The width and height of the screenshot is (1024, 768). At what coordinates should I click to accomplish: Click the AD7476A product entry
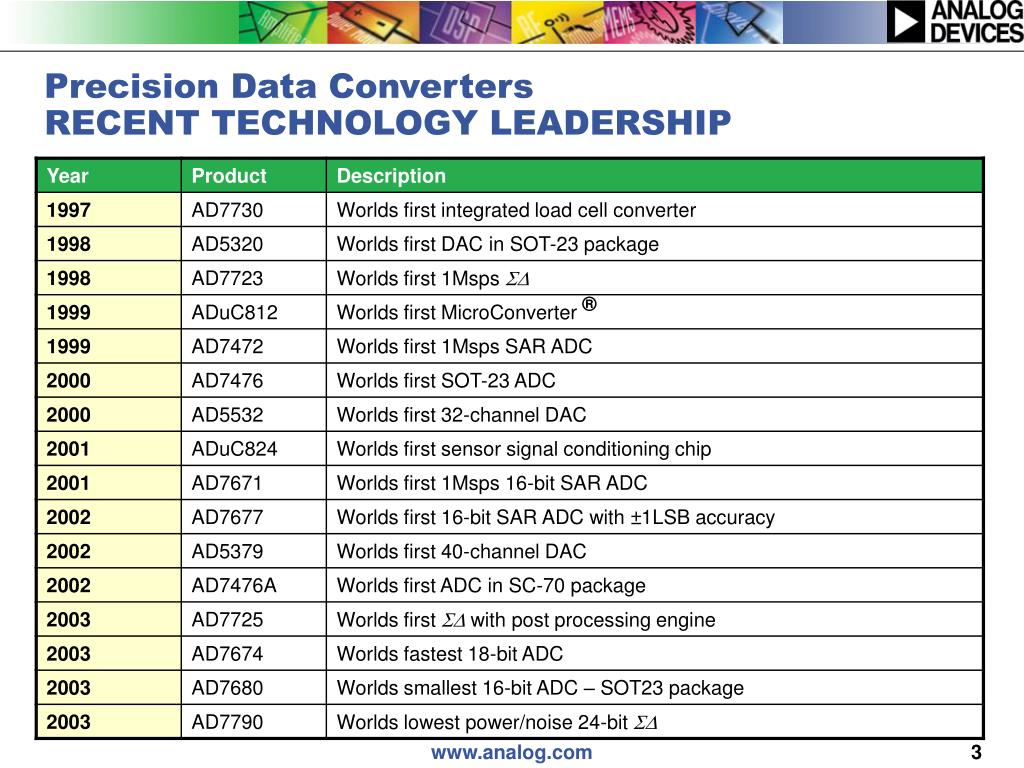pos(234,585)
